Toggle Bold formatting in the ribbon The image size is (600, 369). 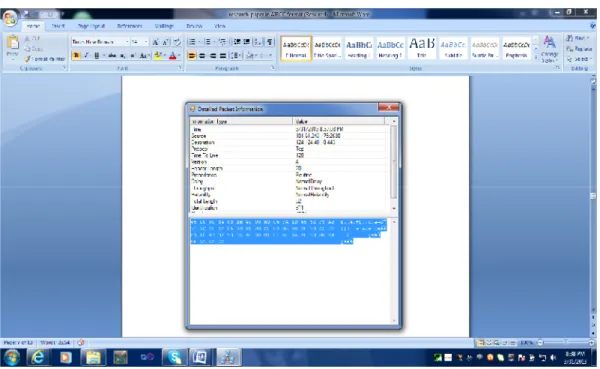tap(76, 56)
